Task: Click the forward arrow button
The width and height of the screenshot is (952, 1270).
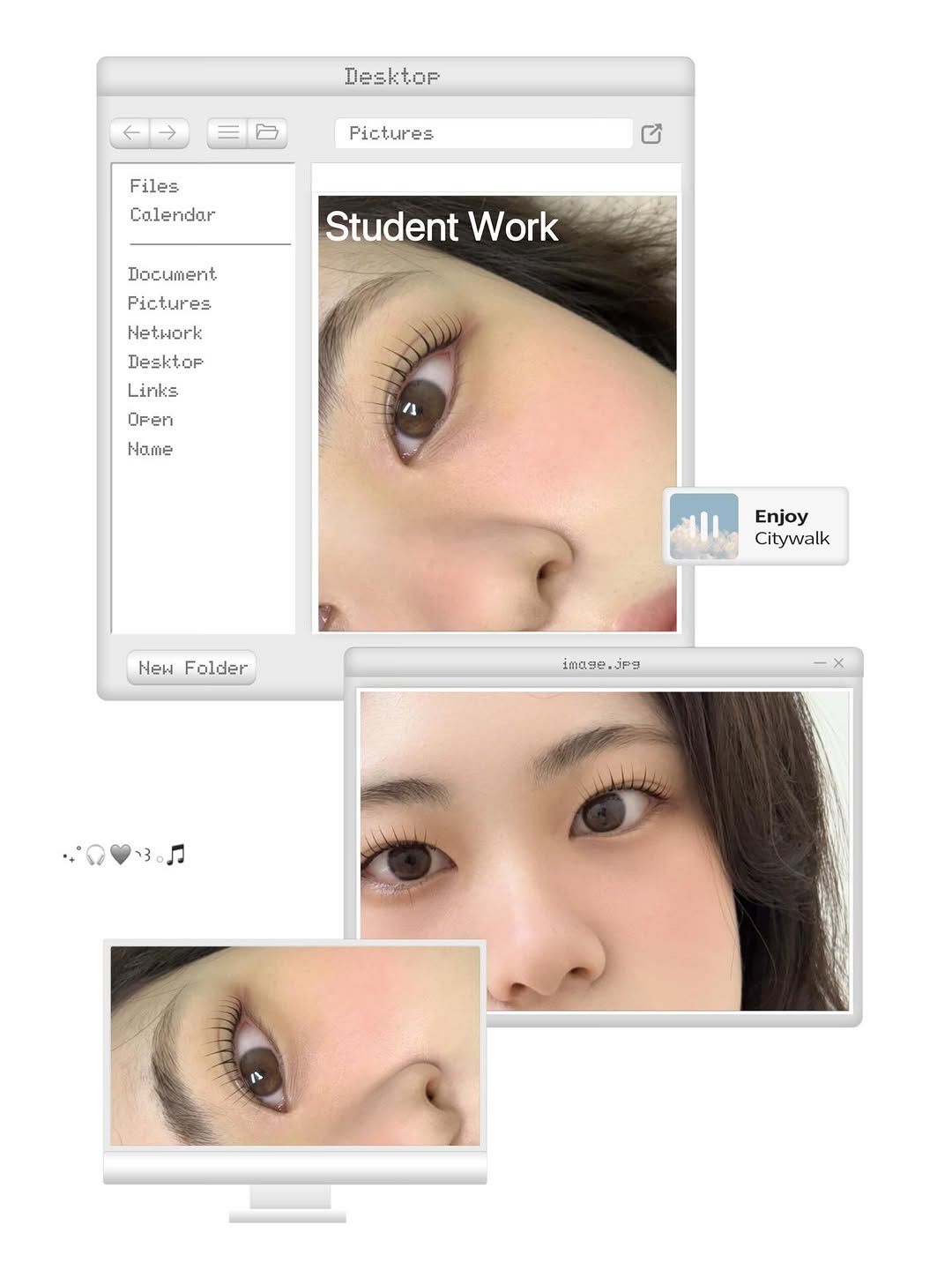Action: pos(168,133)
